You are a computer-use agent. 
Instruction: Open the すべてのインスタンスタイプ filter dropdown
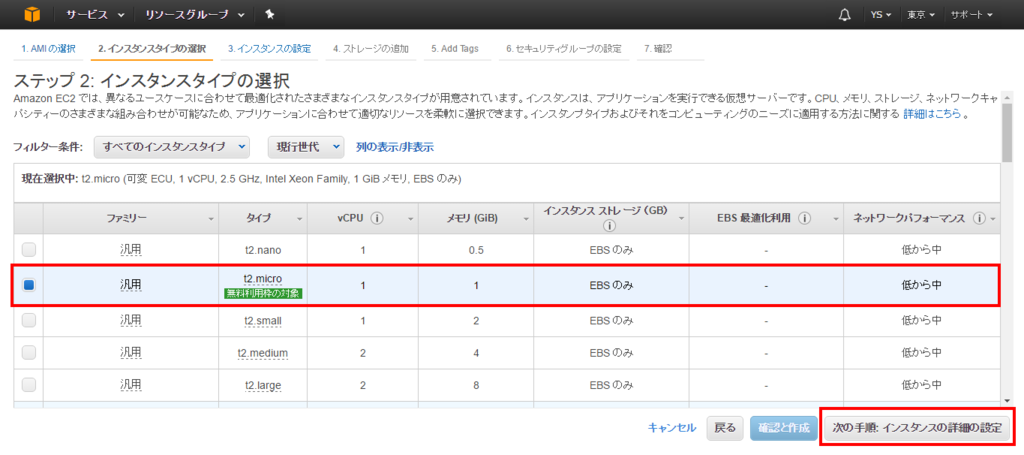pyautogui.click(x=172, y=147)
